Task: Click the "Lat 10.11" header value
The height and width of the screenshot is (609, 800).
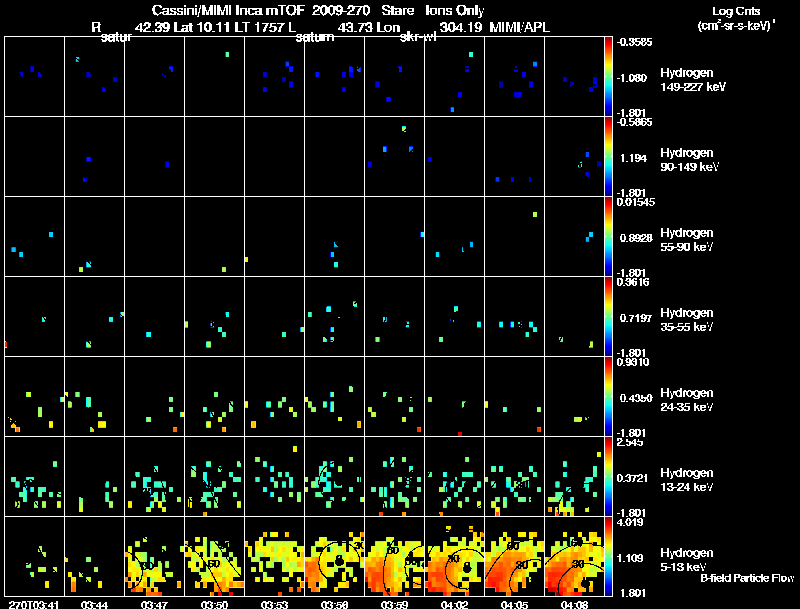Action: point(202,27)
